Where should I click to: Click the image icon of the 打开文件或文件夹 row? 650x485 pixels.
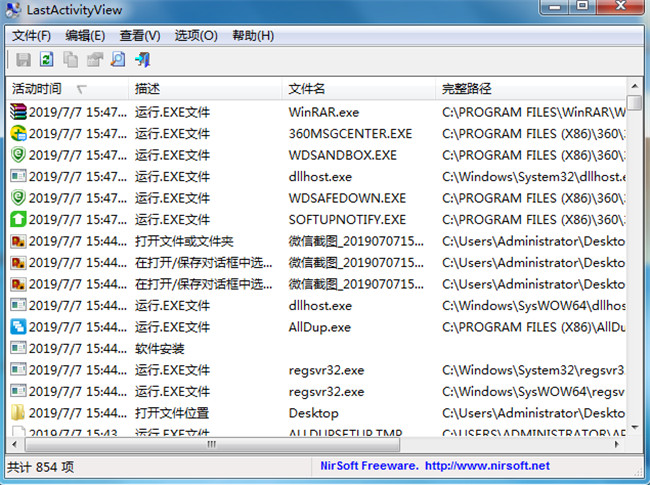tap(18, 241)
